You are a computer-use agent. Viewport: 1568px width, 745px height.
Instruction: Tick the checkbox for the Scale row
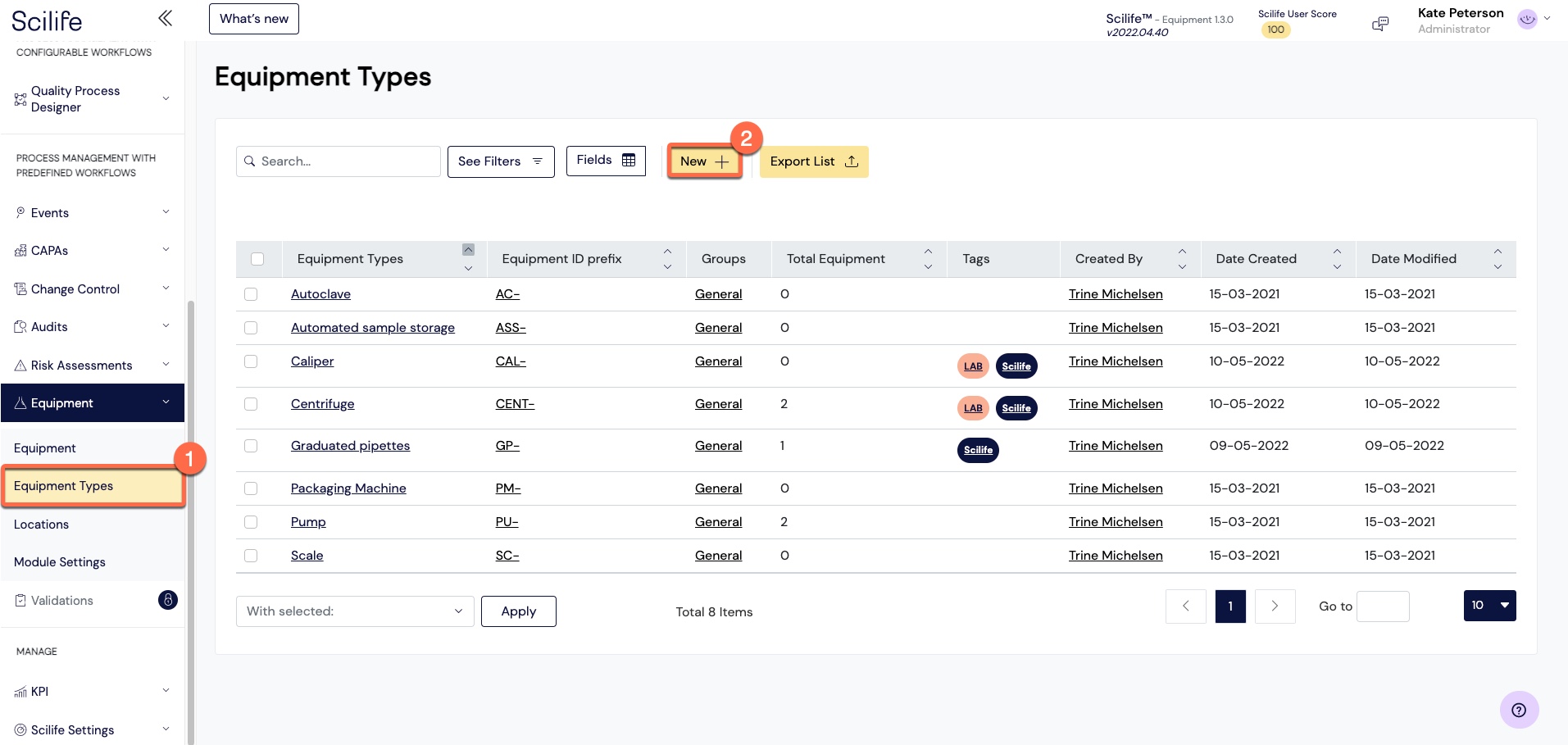[251, 556]
